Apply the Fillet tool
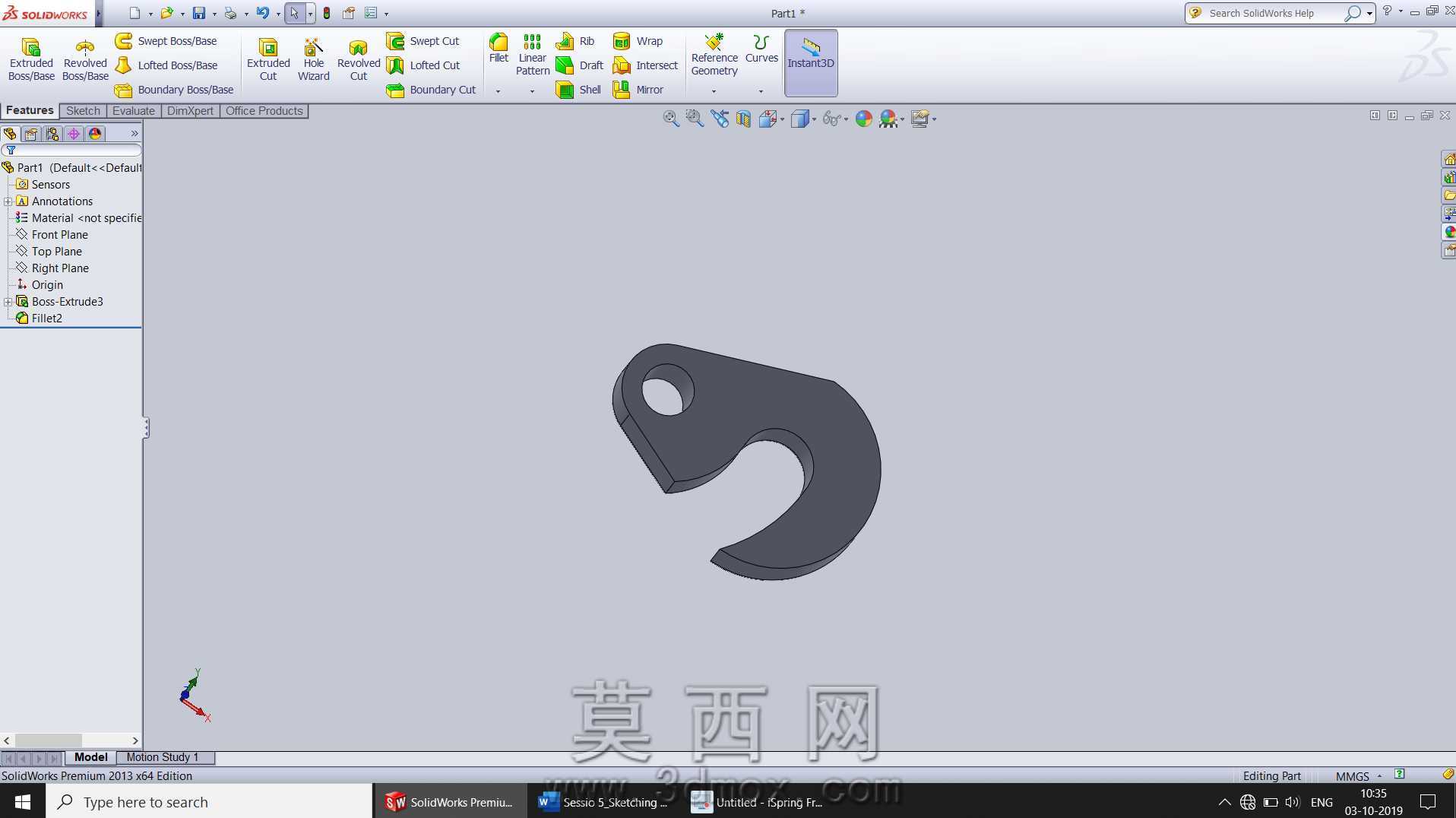This screenshot has height=818, width=1456. pos(499,48)
